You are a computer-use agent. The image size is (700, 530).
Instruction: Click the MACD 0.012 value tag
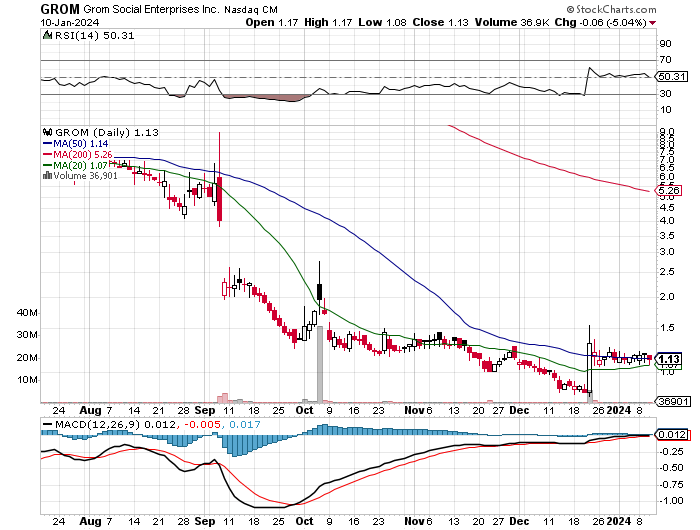[669, 434]
